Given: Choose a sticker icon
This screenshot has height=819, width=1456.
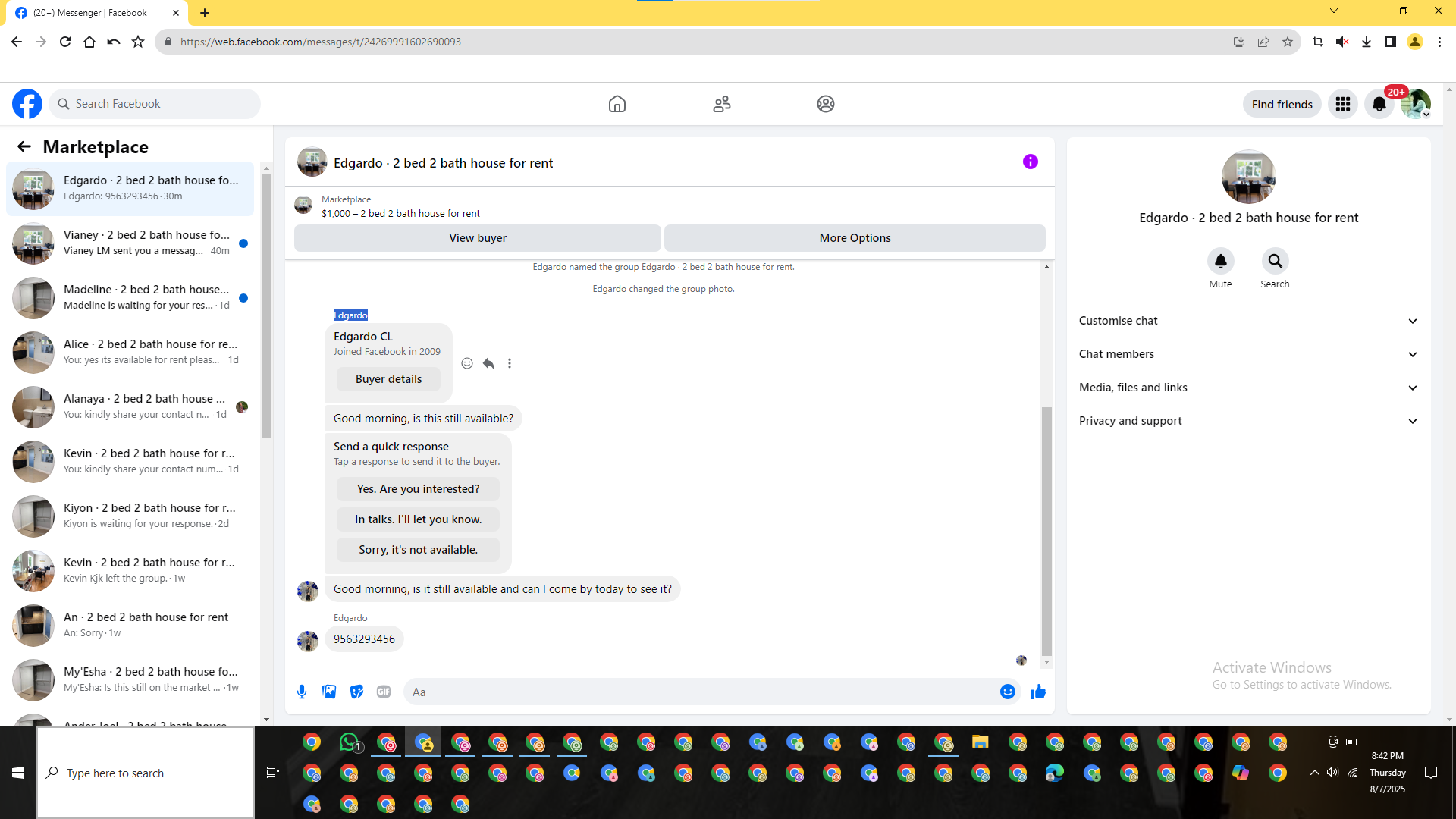Looking at the screenshot, I should click(x=356, y=692).
